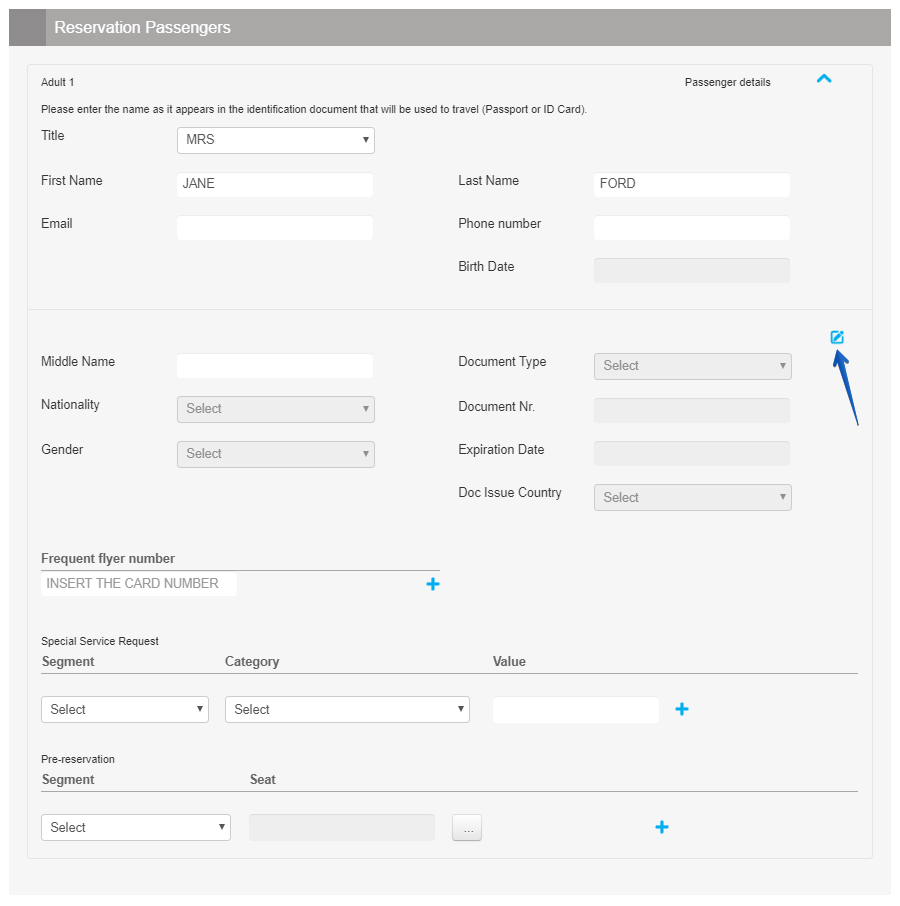
Task: Open Special Service Request Category dropdown
Action: click(347, 710)
